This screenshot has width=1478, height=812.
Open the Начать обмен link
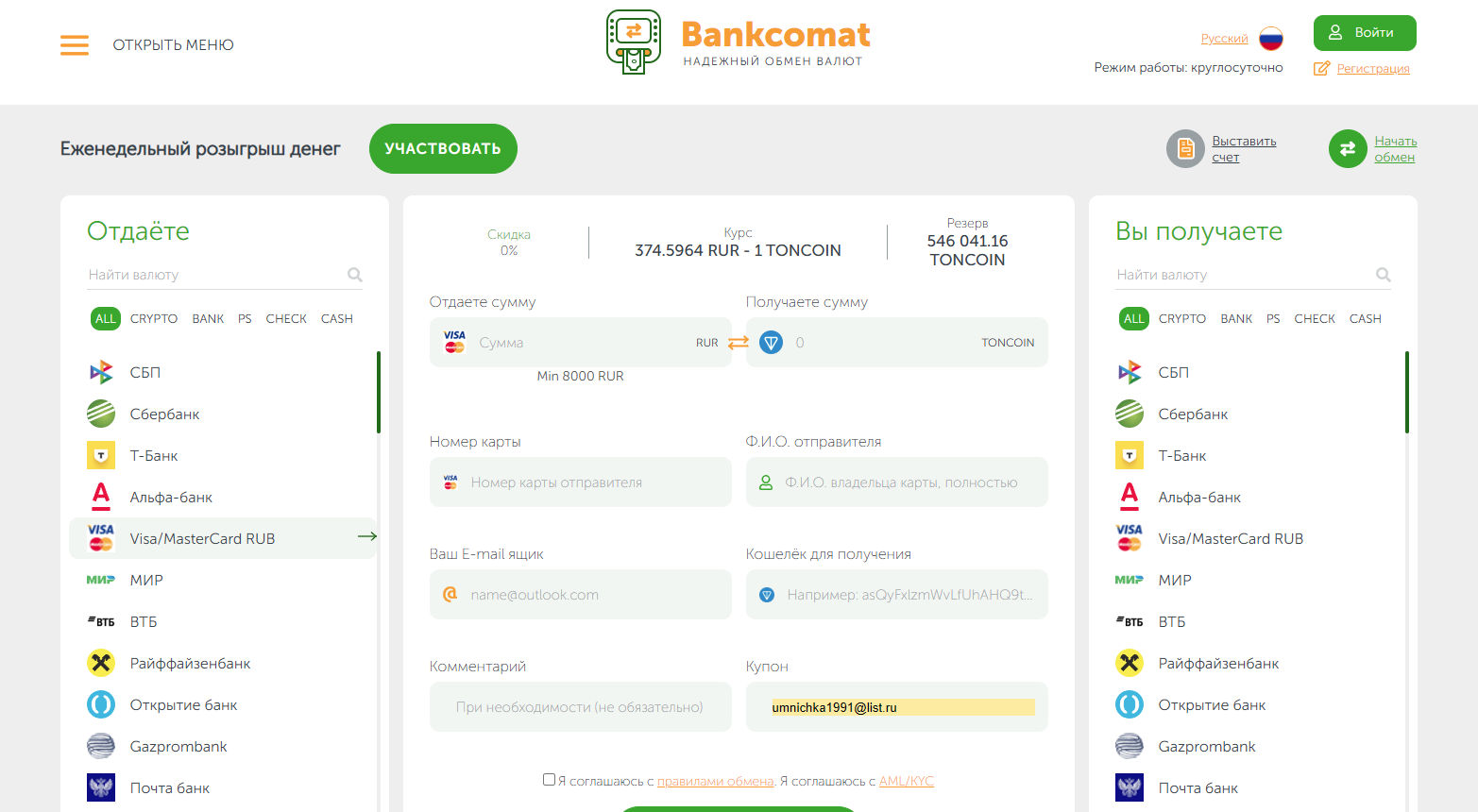click(x=1395, y=149)
